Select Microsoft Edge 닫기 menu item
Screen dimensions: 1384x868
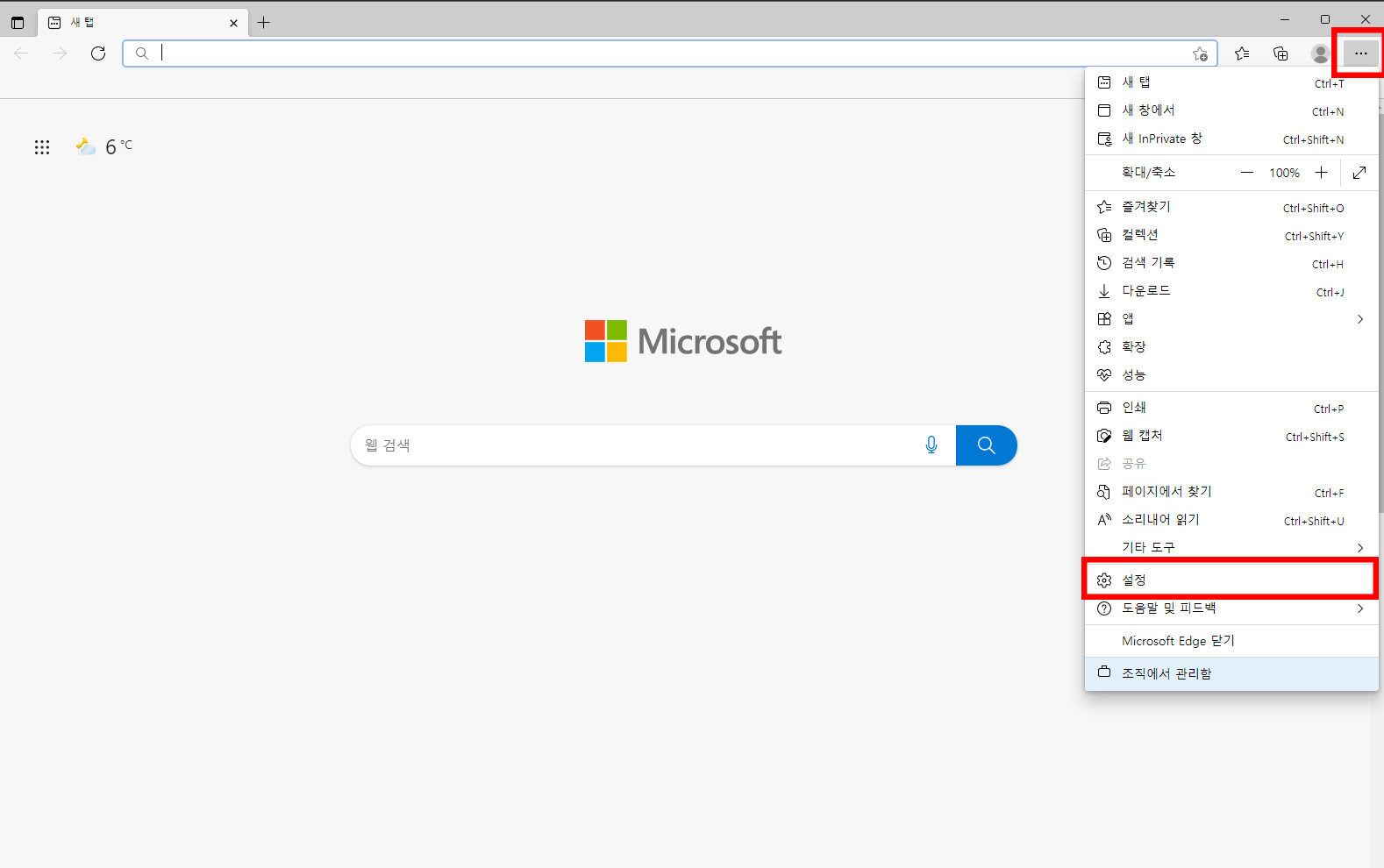(x=1231, y=641)
